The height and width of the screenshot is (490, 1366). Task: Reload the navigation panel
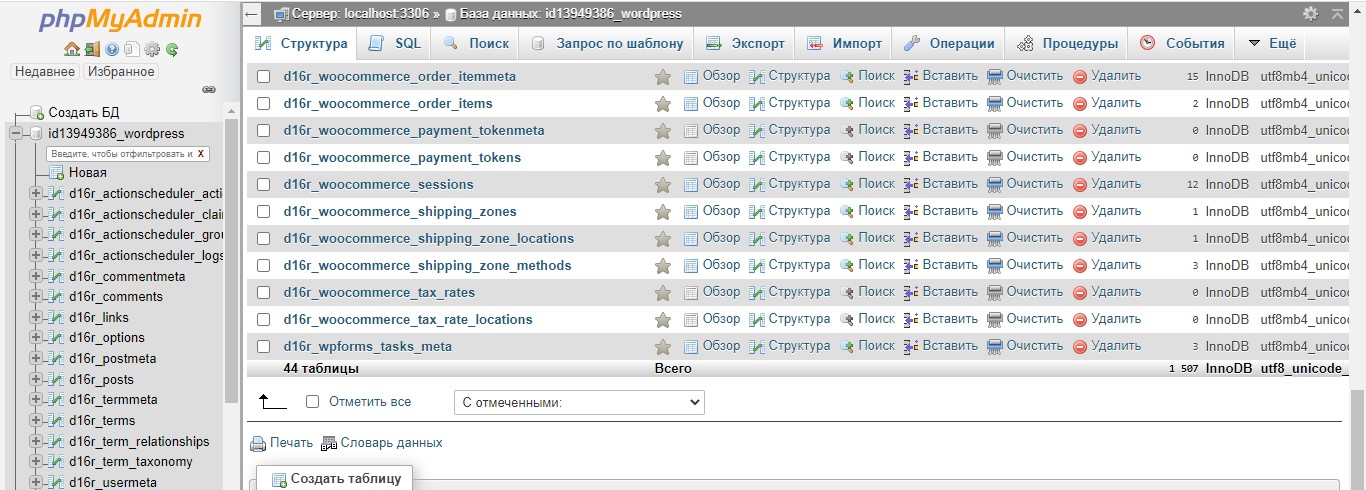172,48
